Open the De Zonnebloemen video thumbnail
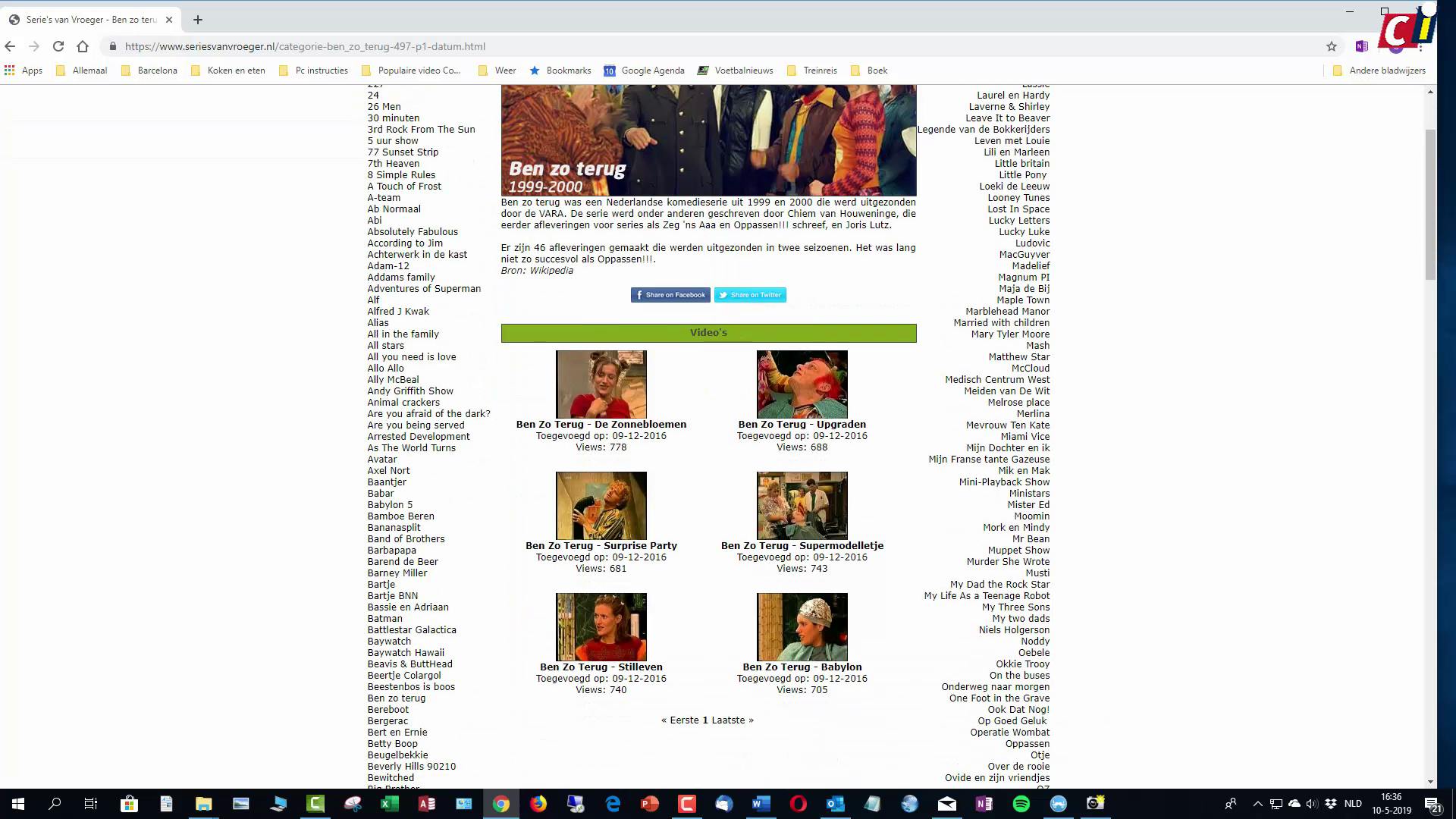 pos(601,384)
